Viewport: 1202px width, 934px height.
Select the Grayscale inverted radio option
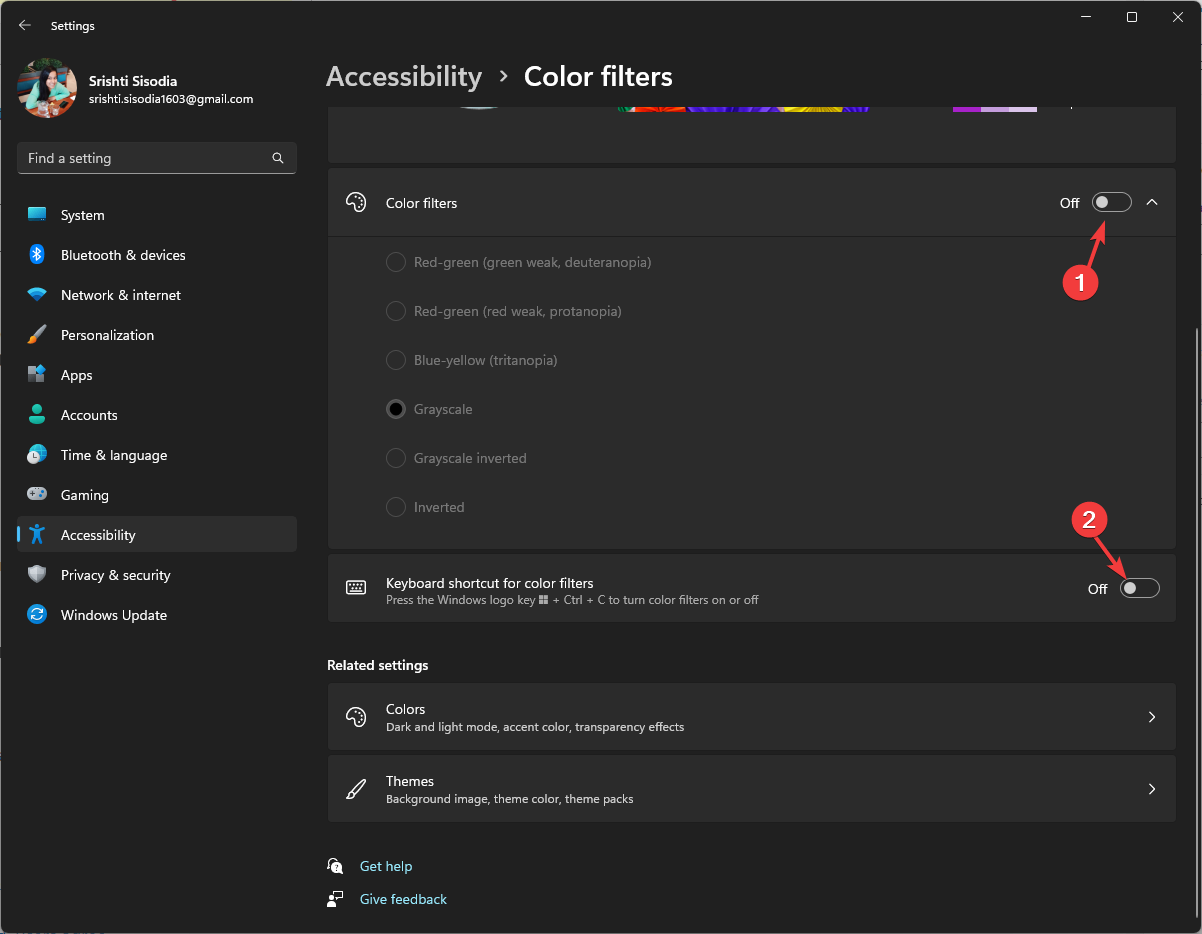coord(396,458)
